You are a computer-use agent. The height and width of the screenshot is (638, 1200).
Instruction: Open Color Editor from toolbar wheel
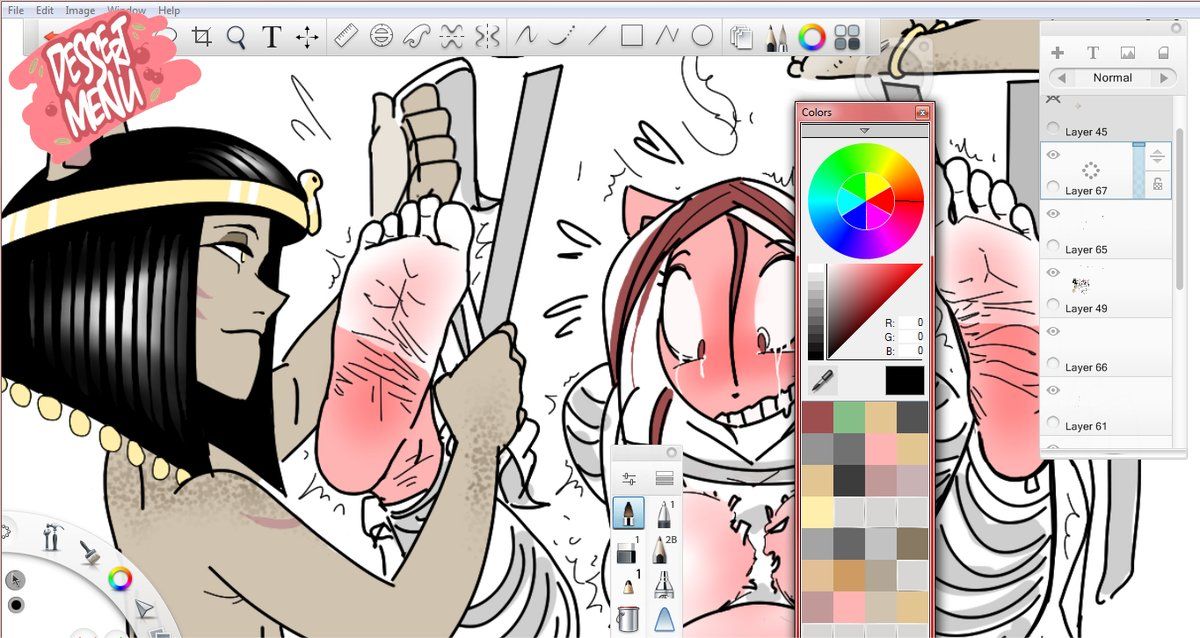point(812,38)
